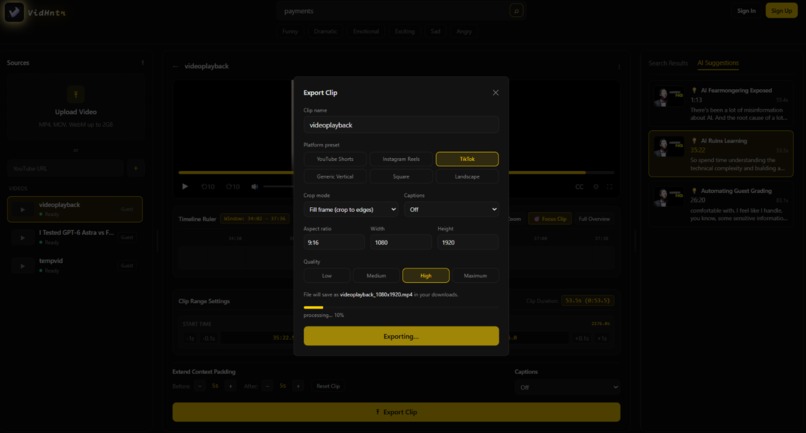Close the Export Clip dialog

tap(495, 93)
